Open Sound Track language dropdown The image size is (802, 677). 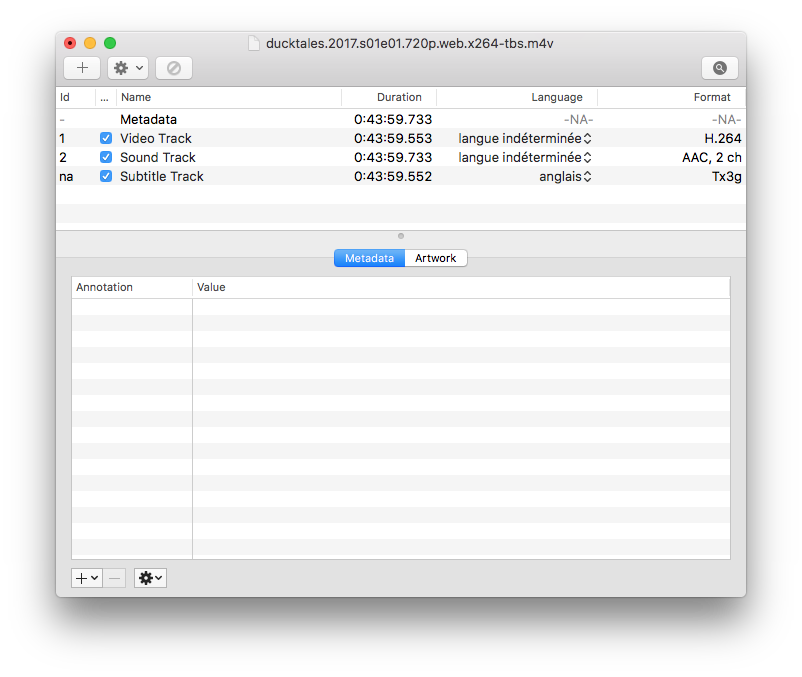[525, 157]
